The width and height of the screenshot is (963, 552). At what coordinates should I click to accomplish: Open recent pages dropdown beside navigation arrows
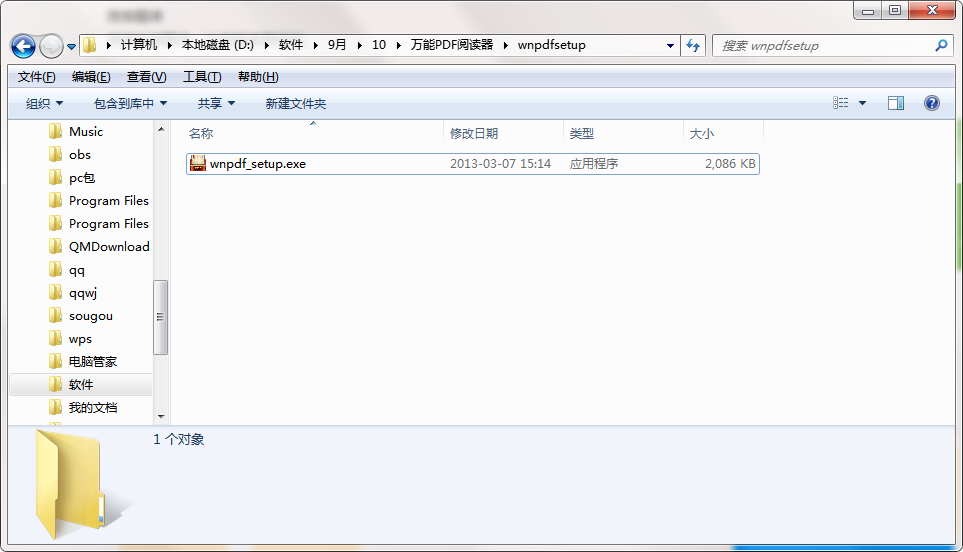point(71,47)
